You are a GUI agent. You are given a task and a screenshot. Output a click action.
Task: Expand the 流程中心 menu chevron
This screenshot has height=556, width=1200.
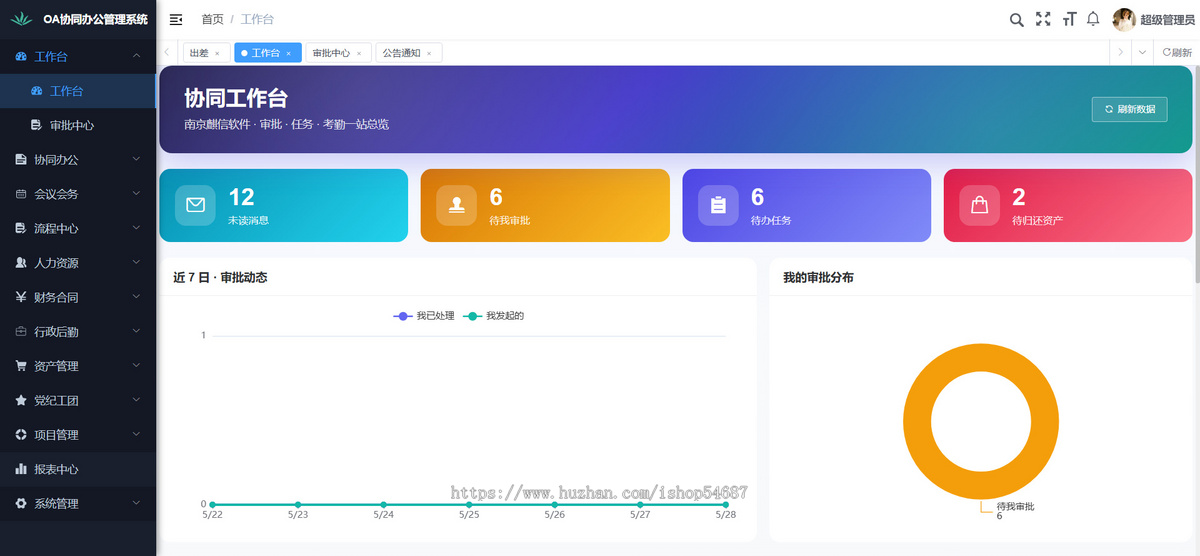[x=136, y=228]
